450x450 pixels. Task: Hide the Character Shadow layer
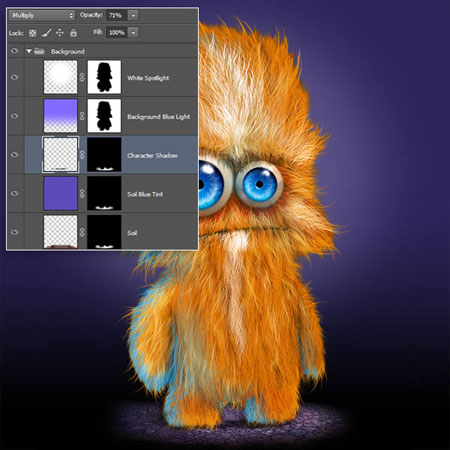[x=14, y=154]
